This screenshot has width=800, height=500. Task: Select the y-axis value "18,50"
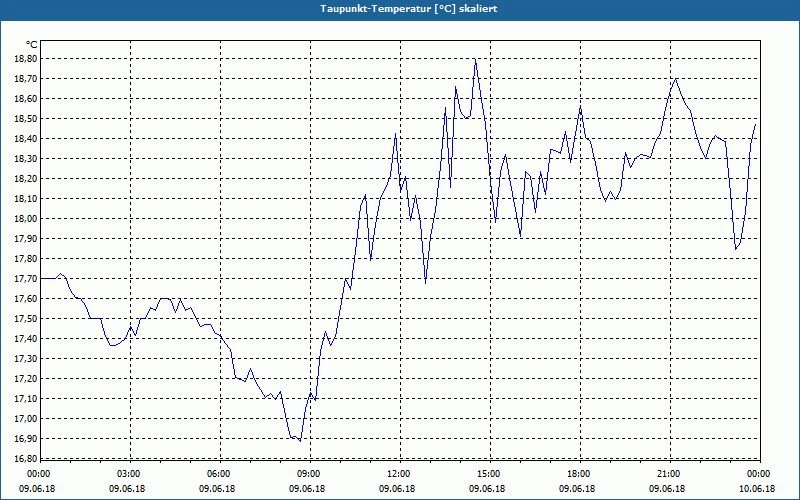point(26,119)
